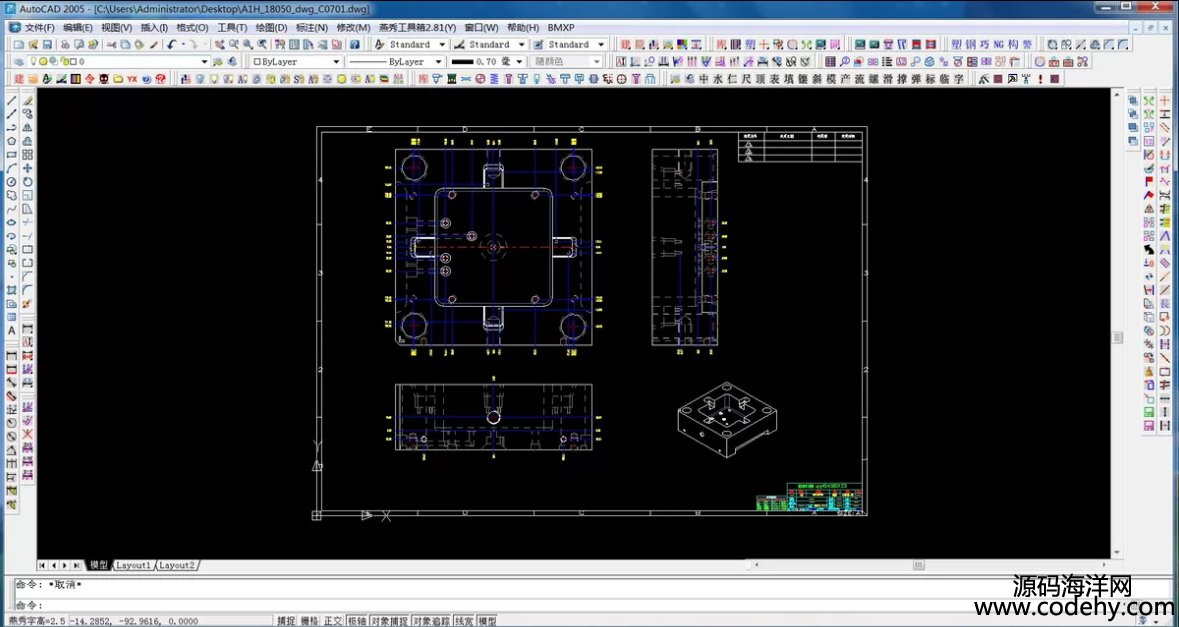Click the 尺 character toolbar icon
Screen dimensions: 1179x627
[x=746, y=78]
